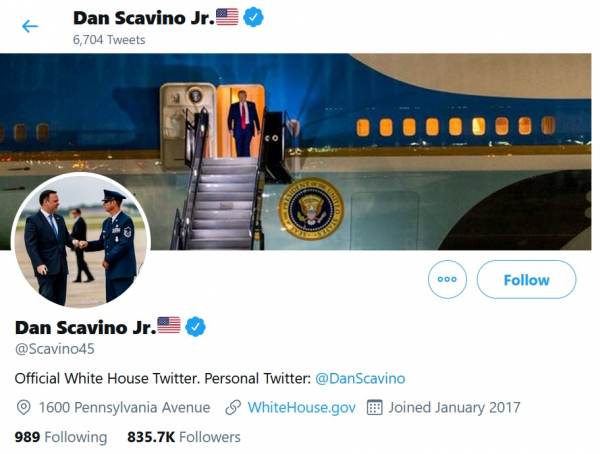Click the flag emoji next to the profile name
This screenshot has width=600, height=454.
point(169,326)
